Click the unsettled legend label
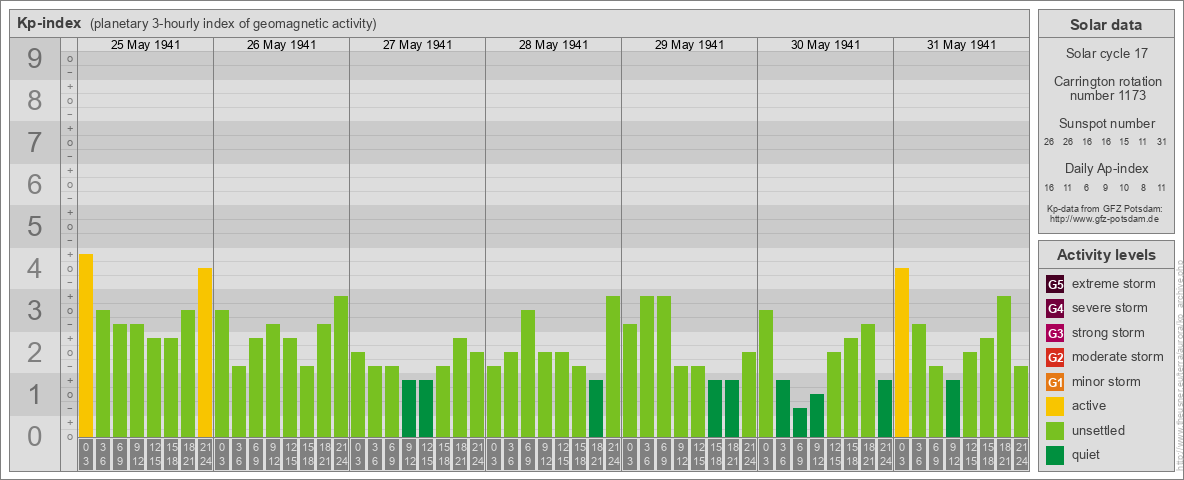This screenshot has width=1184, height=480. coord(1099,430)
